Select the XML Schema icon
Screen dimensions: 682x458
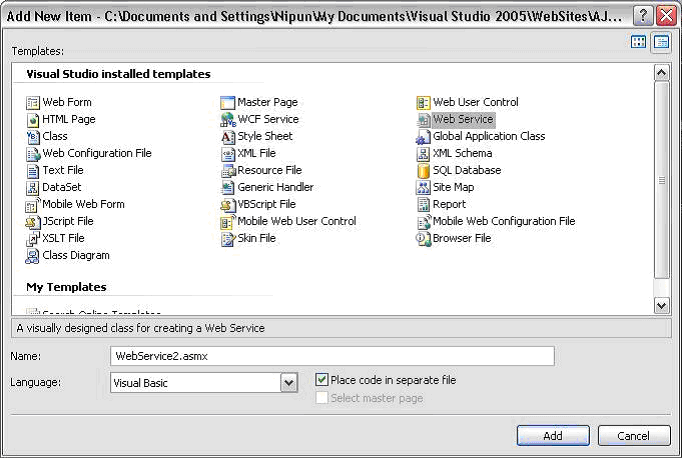pyautogui.click(x=423, y=154)
